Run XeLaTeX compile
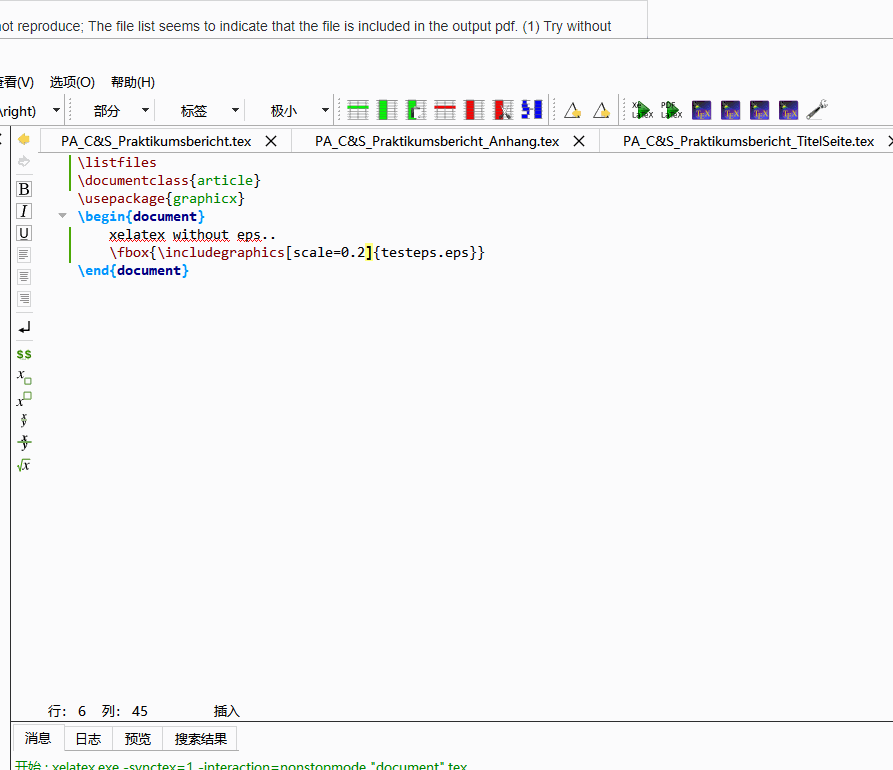The image size is (893, 770). [x=641, y=110]
